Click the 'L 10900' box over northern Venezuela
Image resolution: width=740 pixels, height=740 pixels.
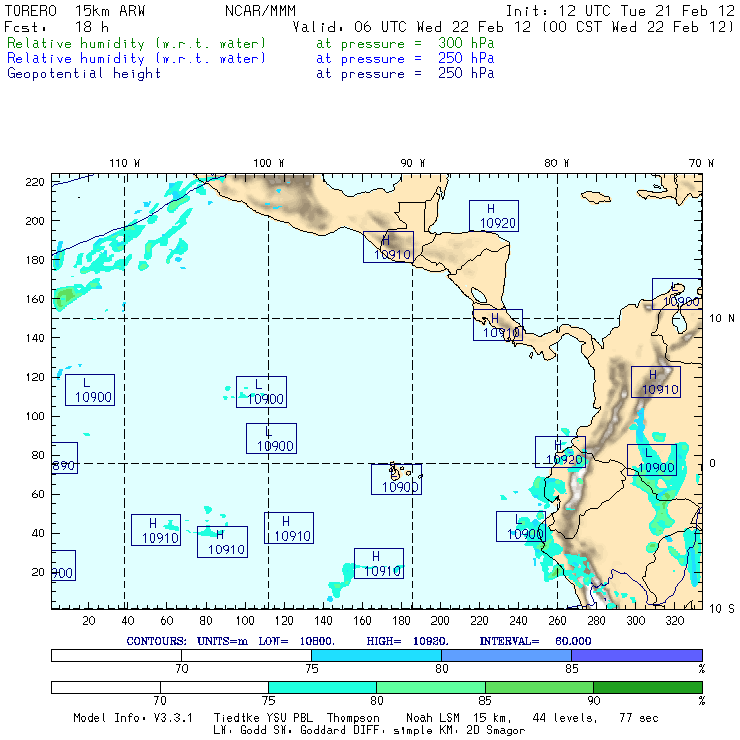[x=677, y=294]
